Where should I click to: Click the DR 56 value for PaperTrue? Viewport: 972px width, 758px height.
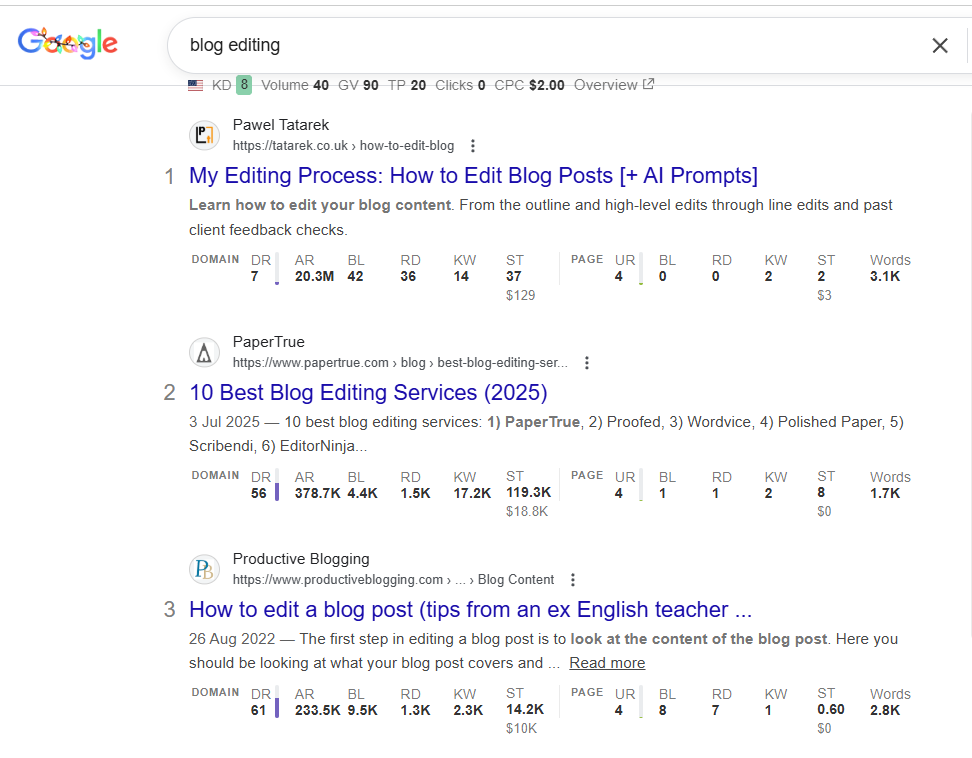(258, 493)
